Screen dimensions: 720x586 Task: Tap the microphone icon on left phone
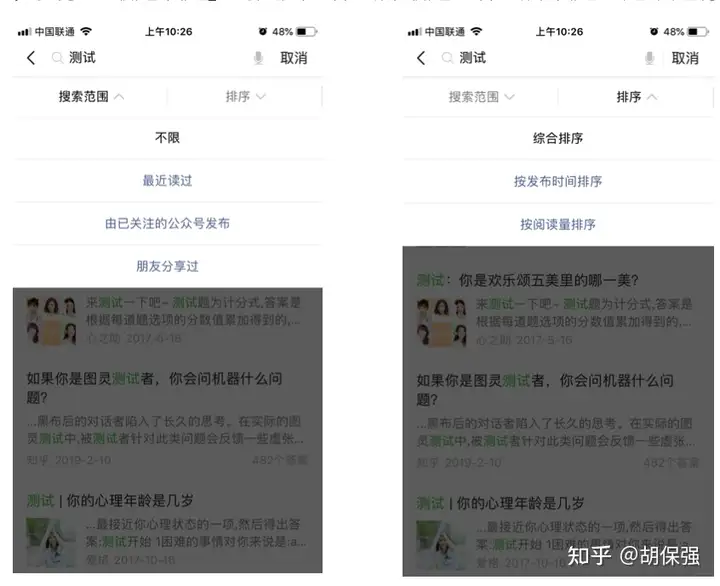click(x=259, y=58)
